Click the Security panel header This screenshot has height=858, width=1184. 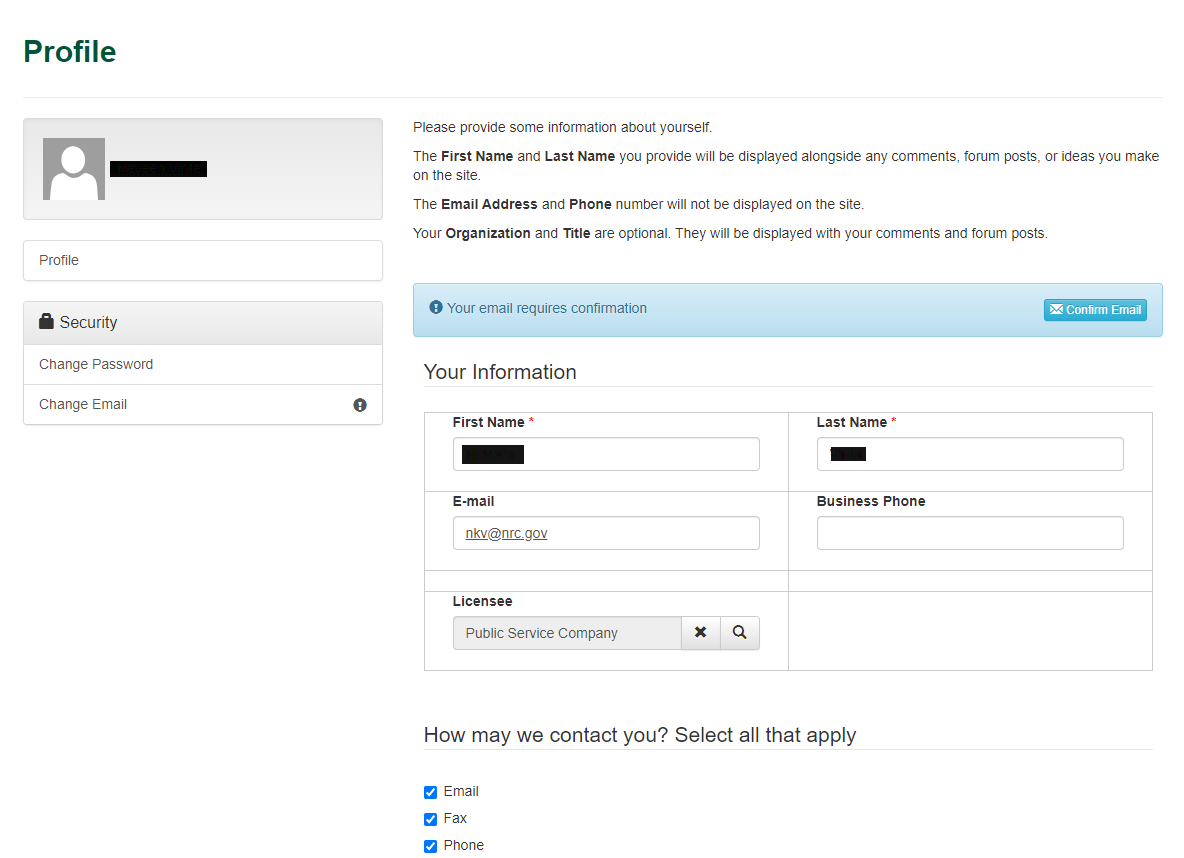coord(203,322)
